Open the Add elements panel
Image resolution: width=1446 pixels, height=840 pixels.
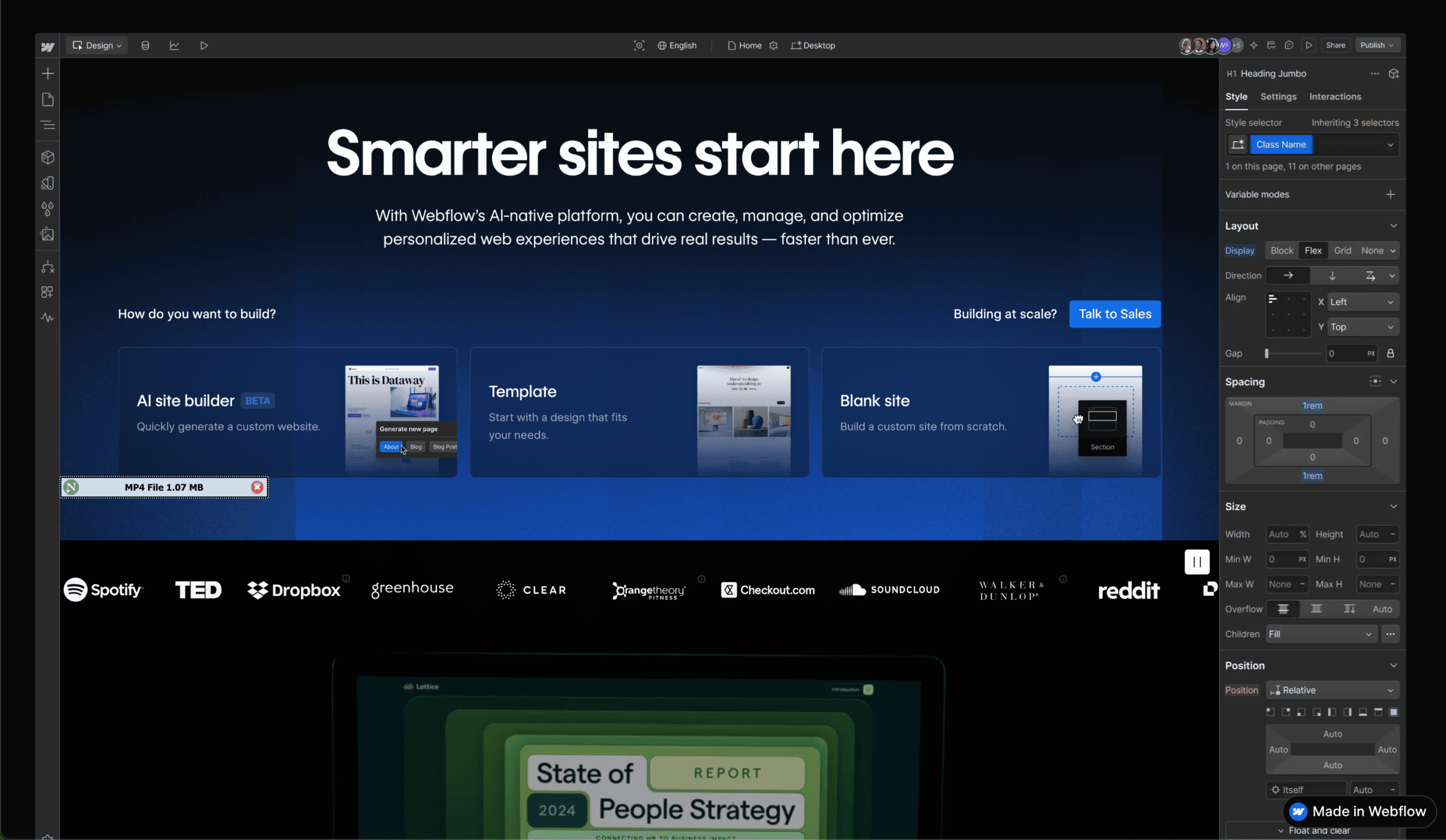[x=47, y=73]
